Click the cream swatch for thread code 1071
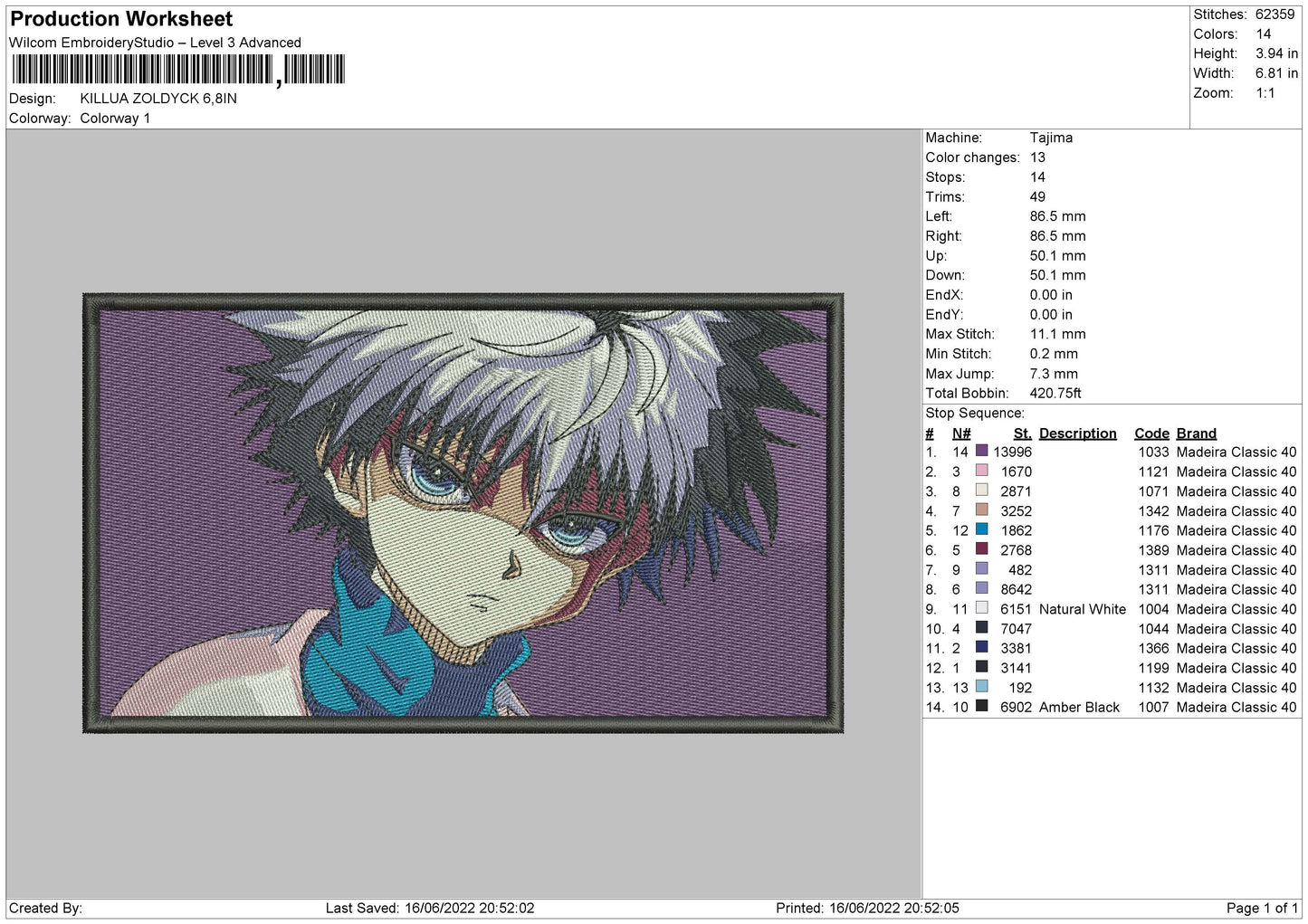The height and width of the screenshot is (924, 1308). tap(981, 491)
